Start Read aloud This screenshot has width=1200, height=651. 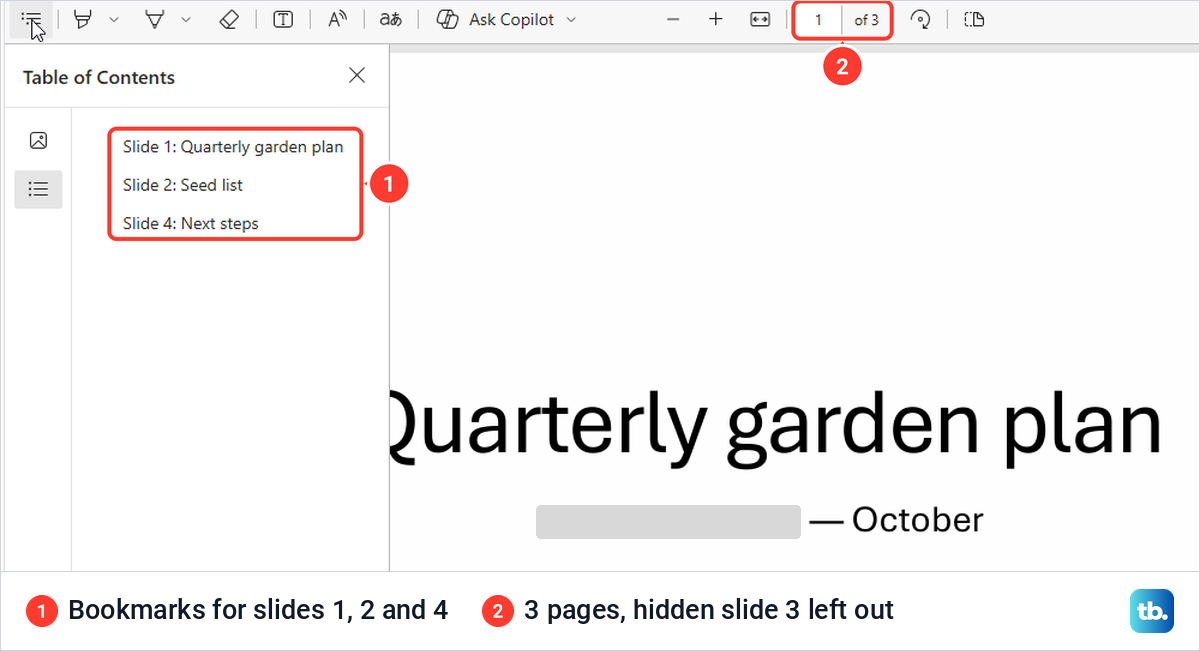click(338, 19)
